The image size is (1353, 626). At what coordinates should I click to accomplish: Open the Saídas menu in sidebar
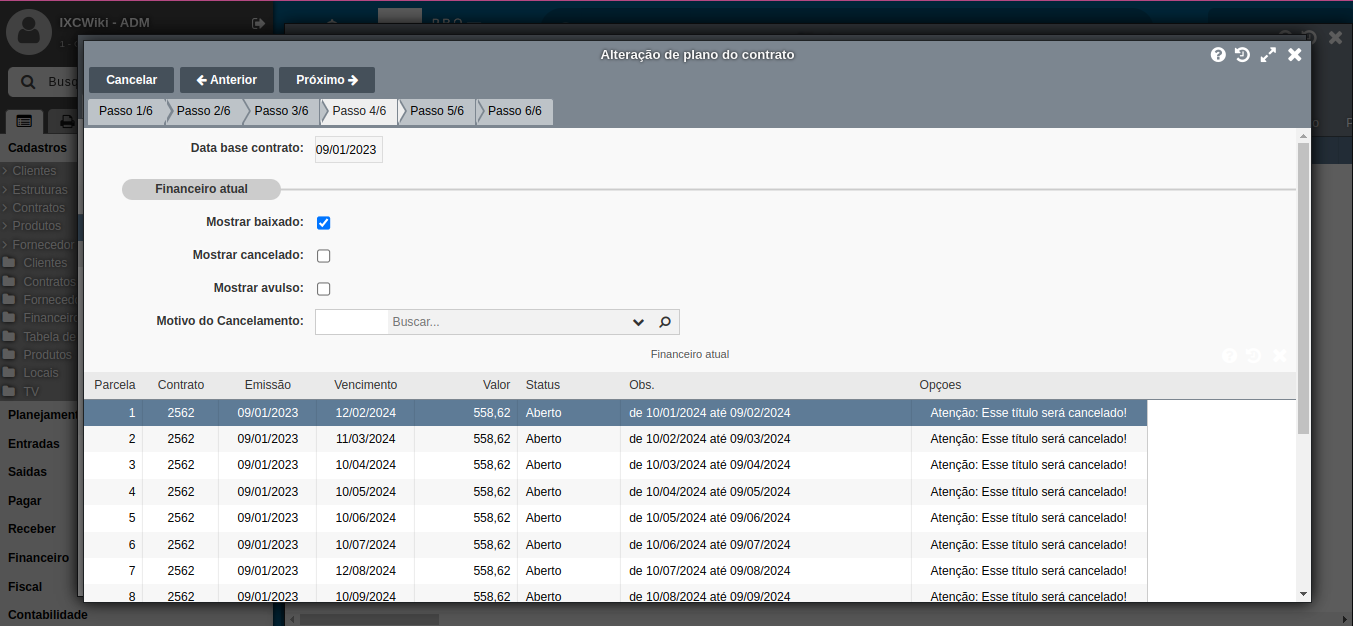(28, 472)
